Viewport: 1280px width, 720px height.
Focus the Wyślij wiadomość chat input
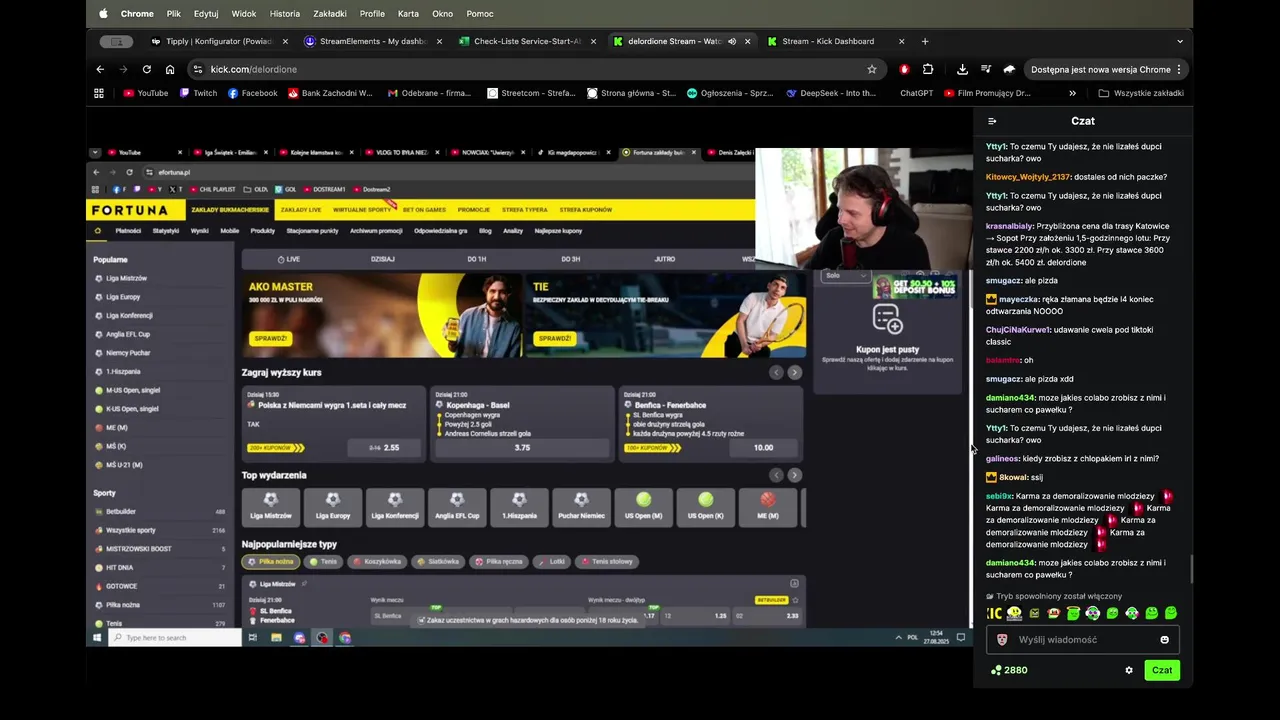1083,640
